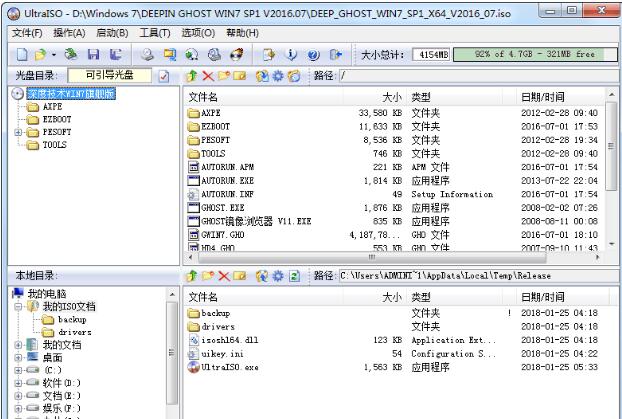Select AXPE folder in disc tree

click(52, 107)
